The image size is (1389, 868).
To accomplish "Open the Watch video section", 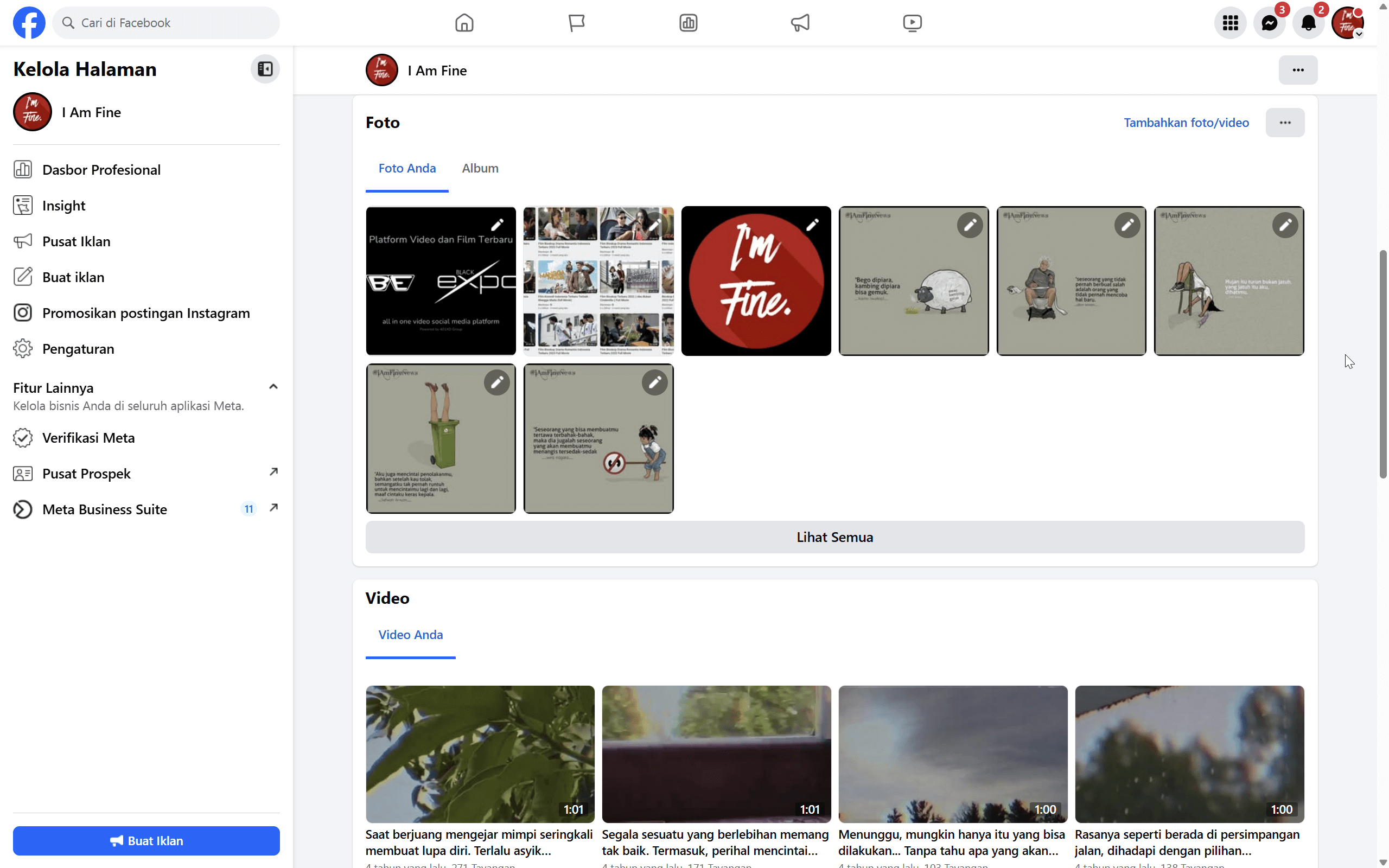I will 912,22.
